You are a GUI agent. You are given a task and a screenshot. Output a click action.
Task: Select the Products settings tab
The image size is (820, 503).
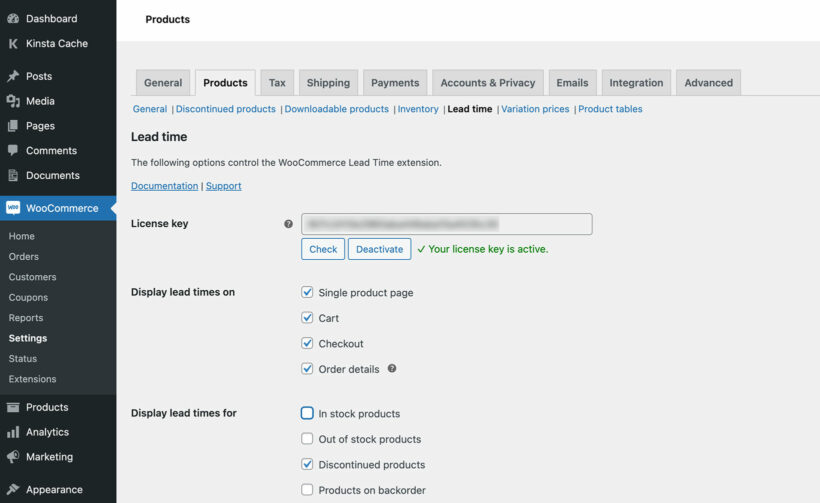click(225, 83)
